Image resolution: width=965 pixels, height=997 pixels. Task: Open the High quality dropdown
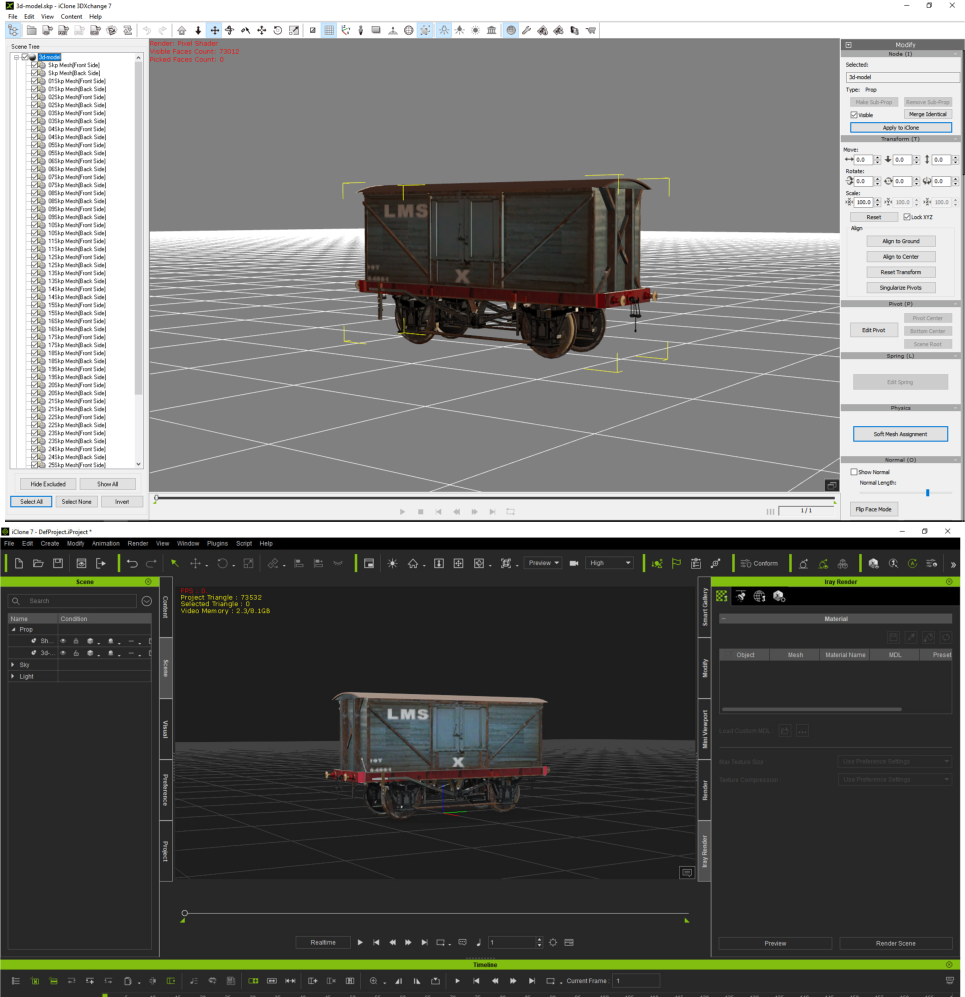tap(610, 563)
